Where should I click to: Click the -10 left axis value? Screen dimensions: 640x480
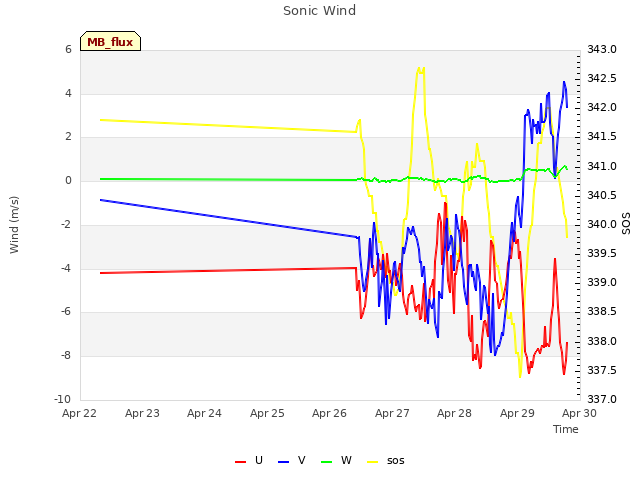coord(62,399)
